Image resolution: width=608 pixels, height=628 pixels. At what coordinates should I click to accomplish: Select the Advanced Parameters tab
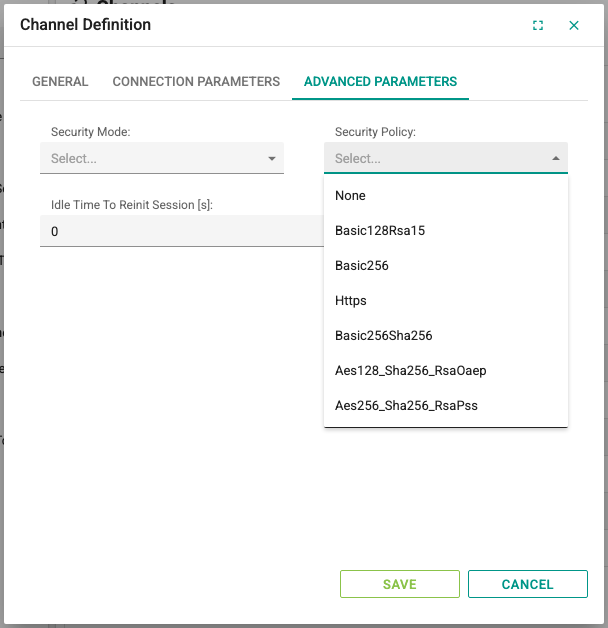380,82
